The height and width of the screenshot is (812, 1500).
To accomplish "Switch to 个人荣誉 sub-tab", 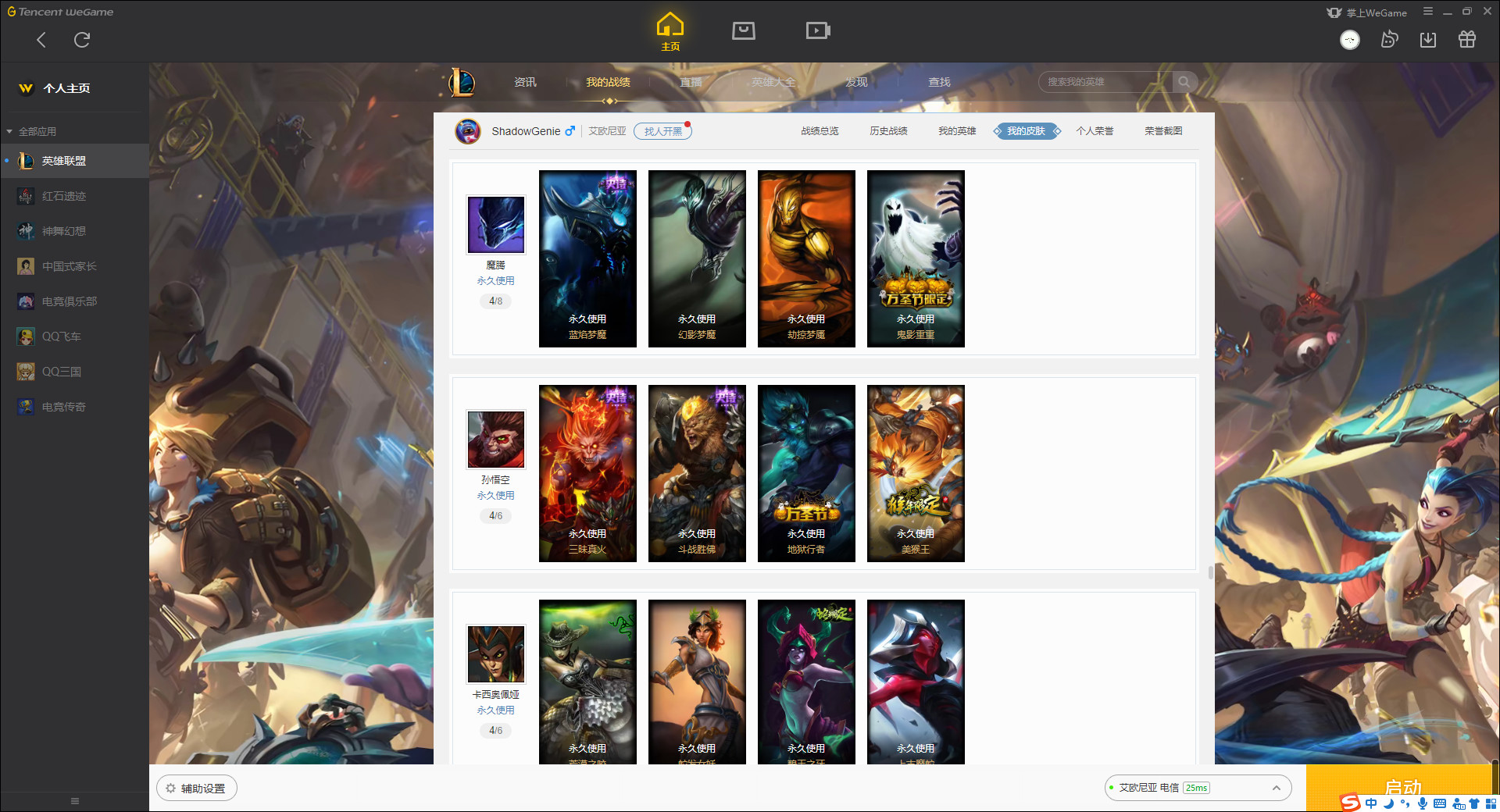I will [1095, 131].
